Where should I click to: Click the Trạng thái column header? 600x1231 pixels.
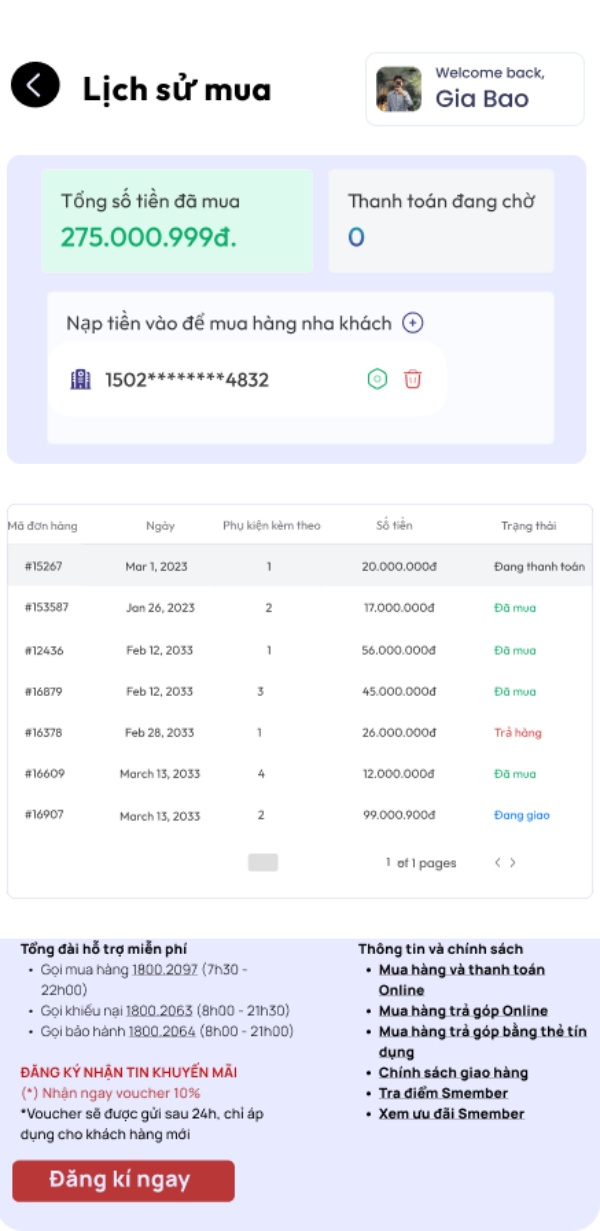pyautogui.click(x=529, y=525)
